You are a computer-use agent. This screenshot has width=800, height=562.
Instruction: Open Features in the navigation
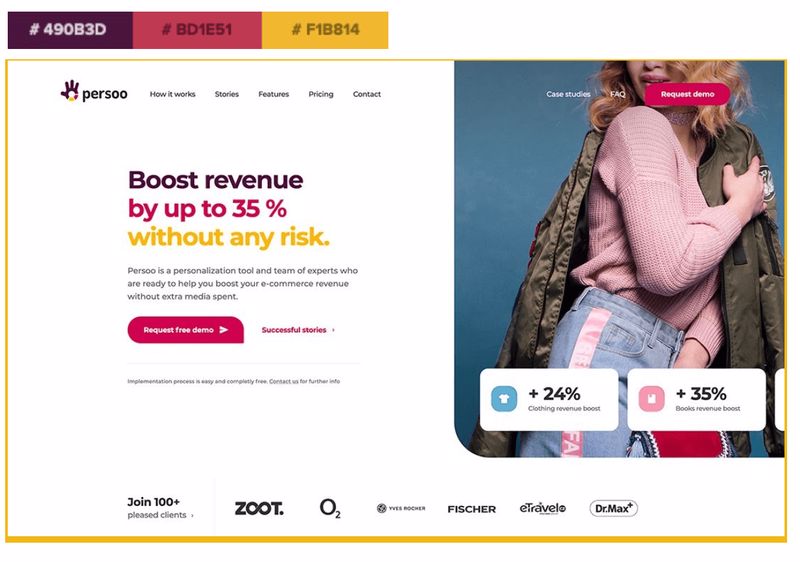[x=273, y=94]
